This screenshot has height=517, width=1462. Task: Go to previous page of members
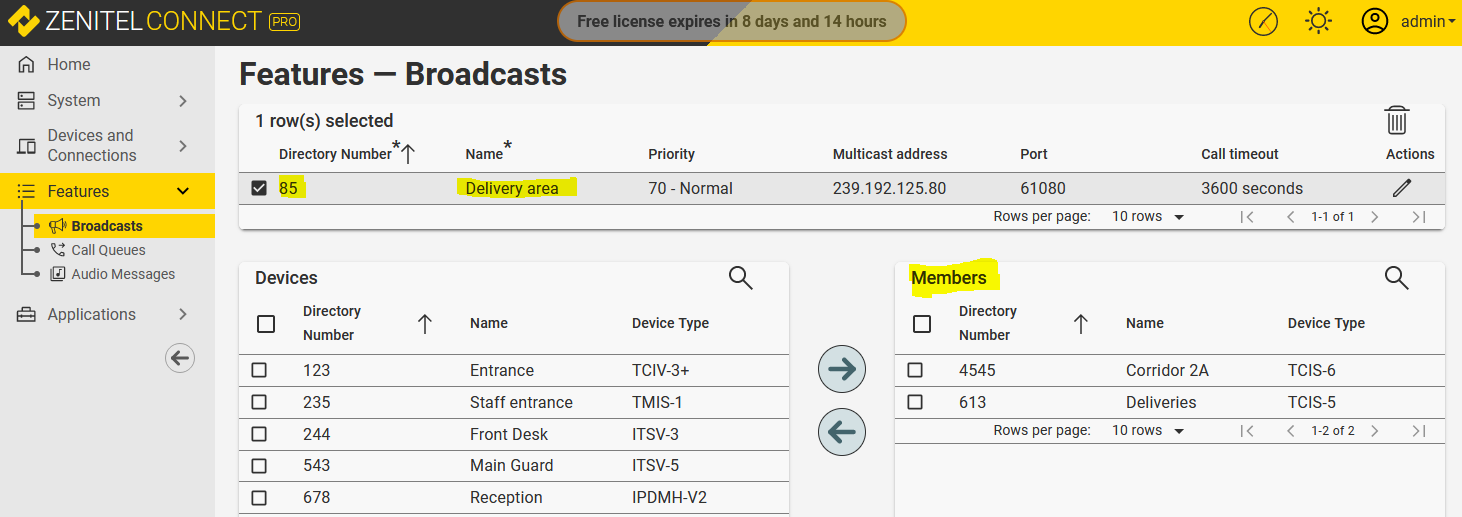[1290, 431]
